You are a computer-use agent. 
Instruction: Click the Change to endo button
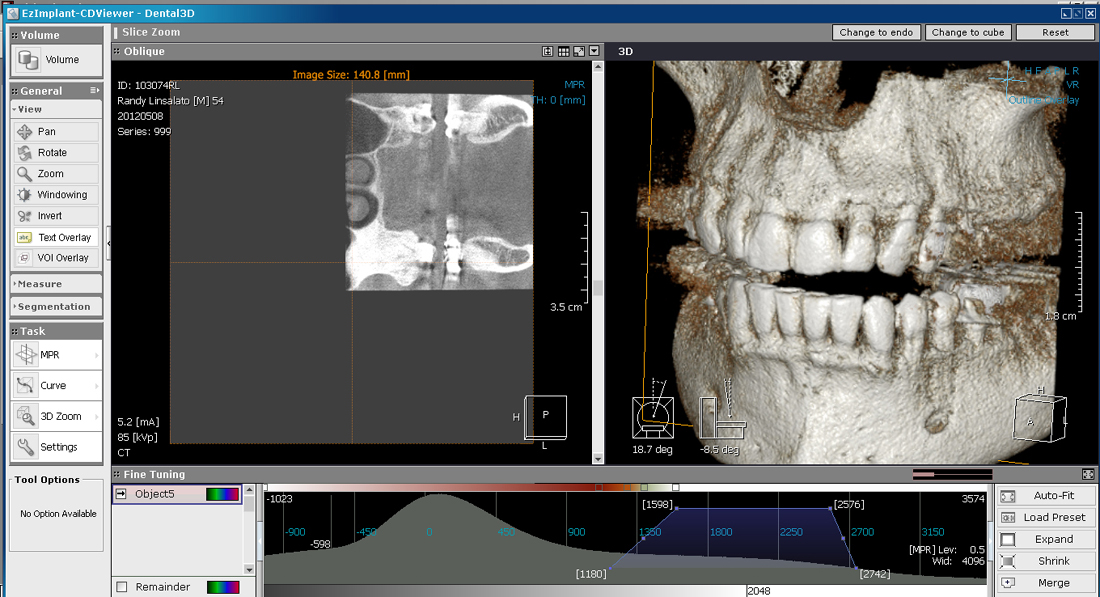pos(876,32)
